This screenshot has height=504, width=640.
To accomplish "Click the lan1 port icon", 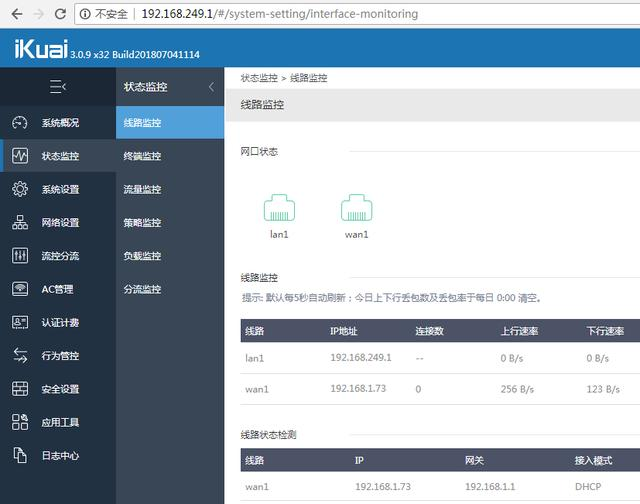I will click(x=279, y=208).
